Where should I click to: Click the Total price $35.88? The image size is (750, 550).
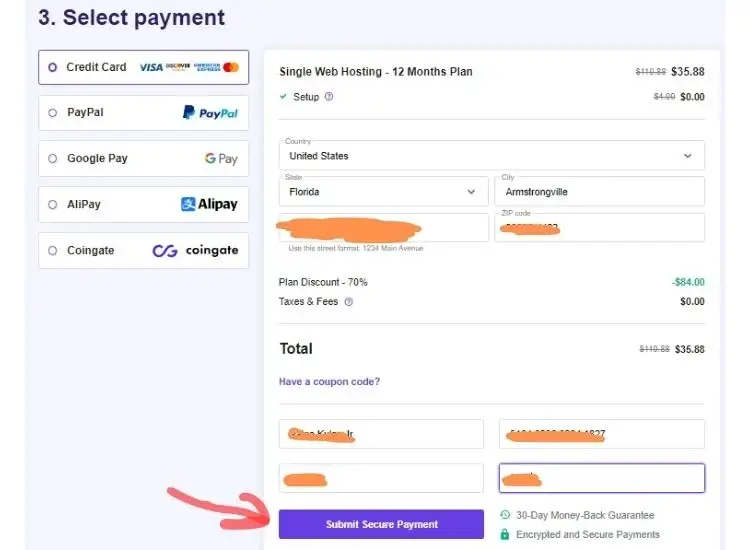(x=689, y=350)
